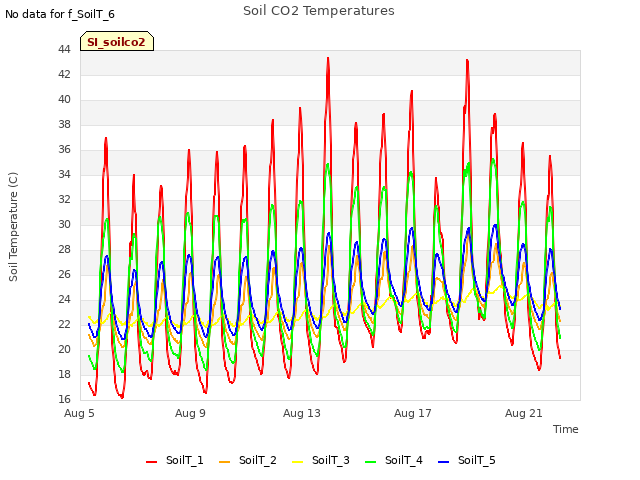Click the Soil Temperature (C) axis label
Viewport: 640px width, 480px height.
pyautogui.click(x=13, y=227)
